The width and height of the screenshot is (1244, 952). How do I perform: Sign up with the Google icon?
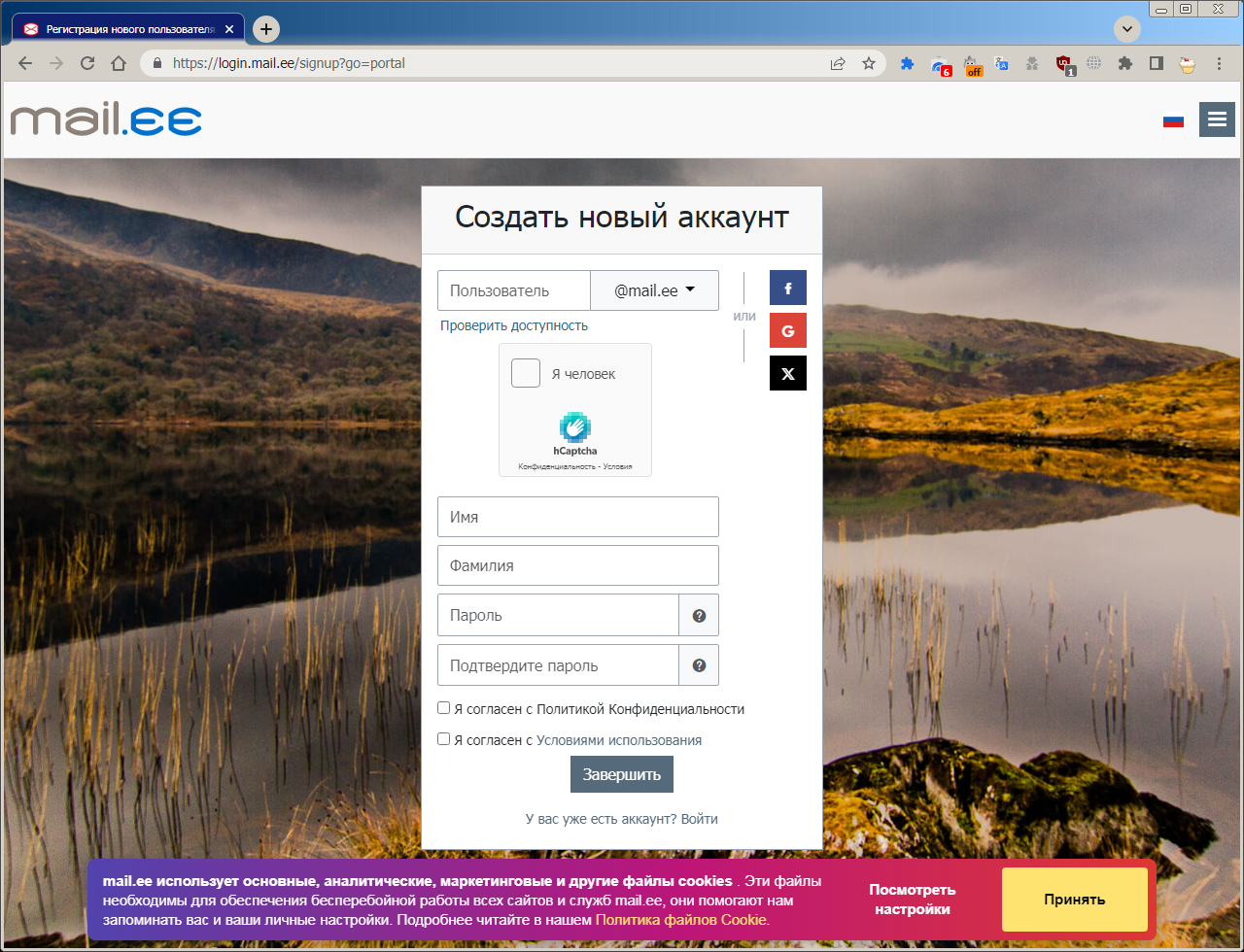click(788, 330)
